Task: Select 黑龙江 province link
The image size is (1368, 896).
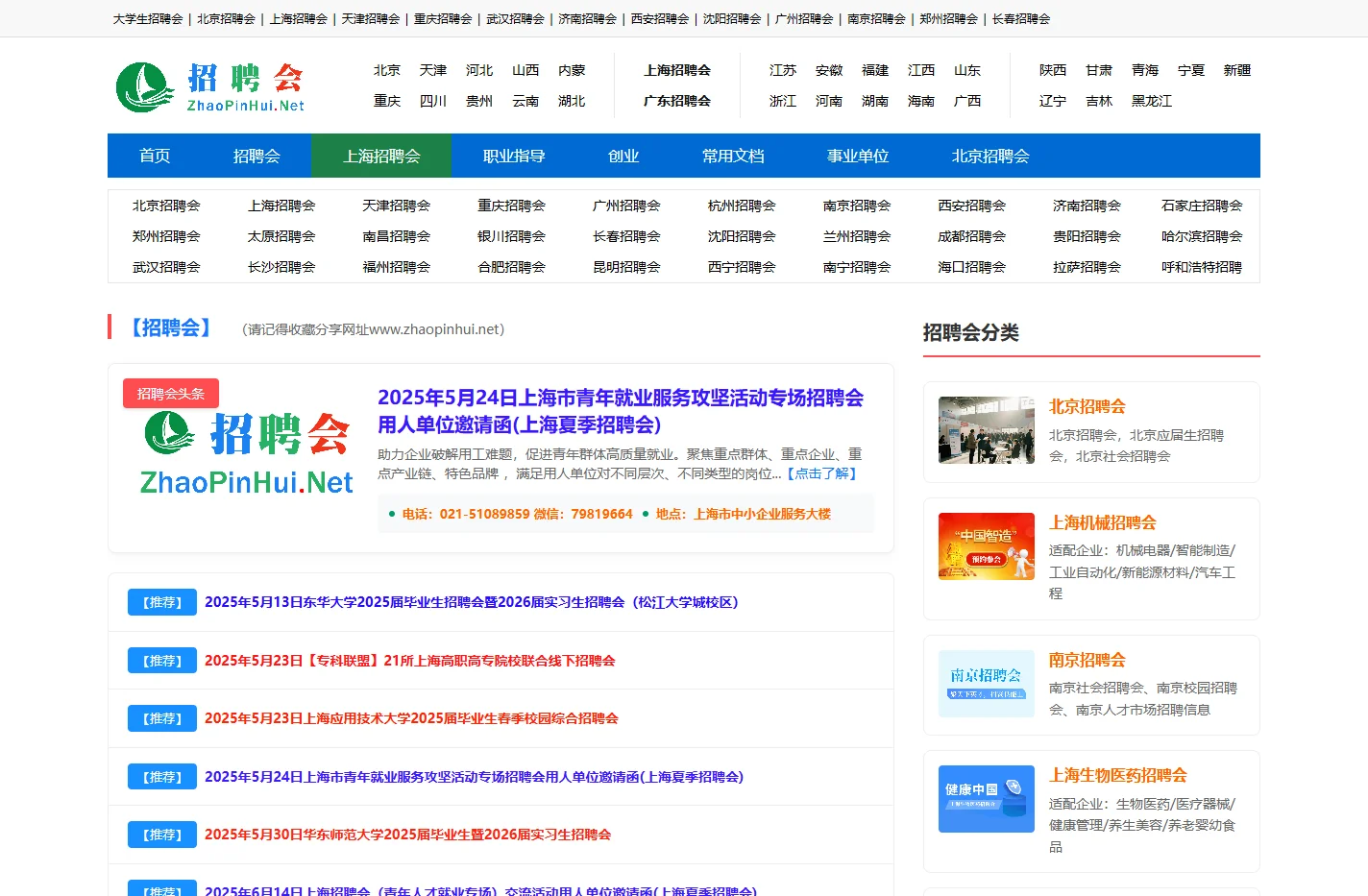Action: coord(1152,101)
